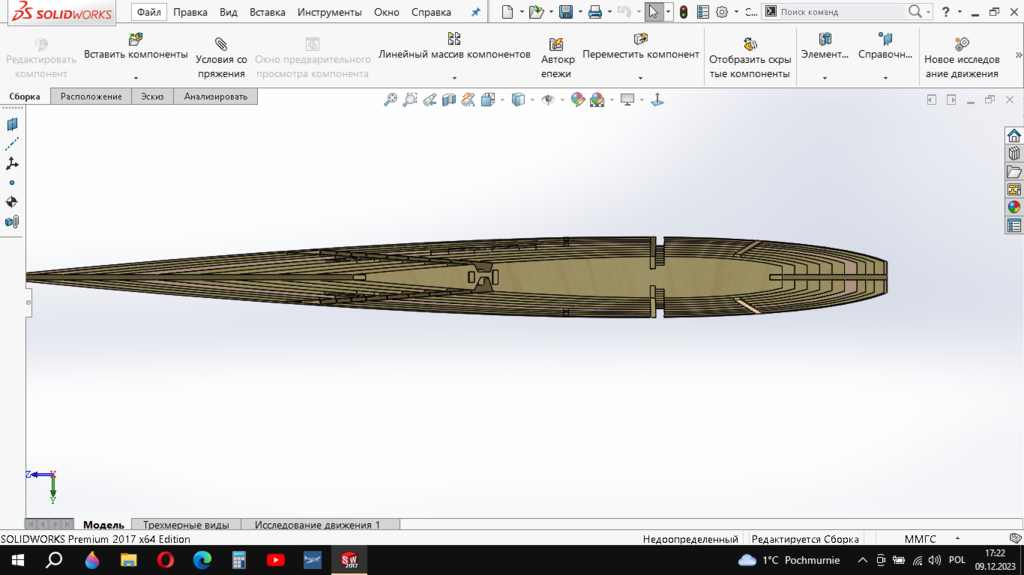Click the Coordinate System axes icon
Image resolution: width=1024 pixels, height=575 pixels.
[x=12, y=163]
